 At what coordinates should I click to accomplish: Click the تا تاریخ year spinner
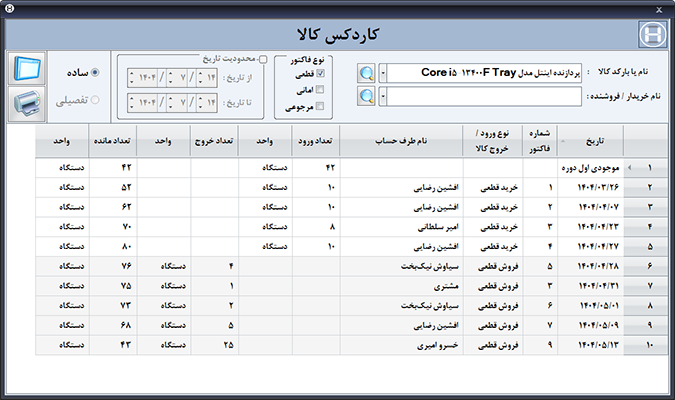143,103
